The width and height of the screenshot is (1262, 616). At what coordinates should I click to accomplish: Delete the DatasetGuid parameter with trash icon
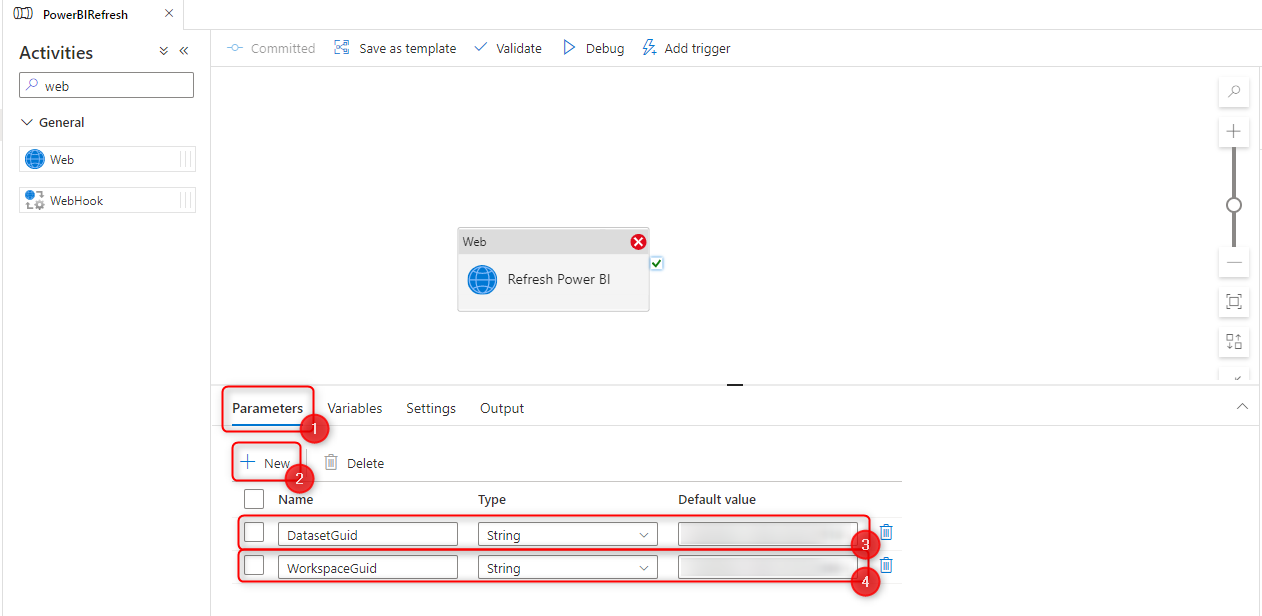[886, 532]
